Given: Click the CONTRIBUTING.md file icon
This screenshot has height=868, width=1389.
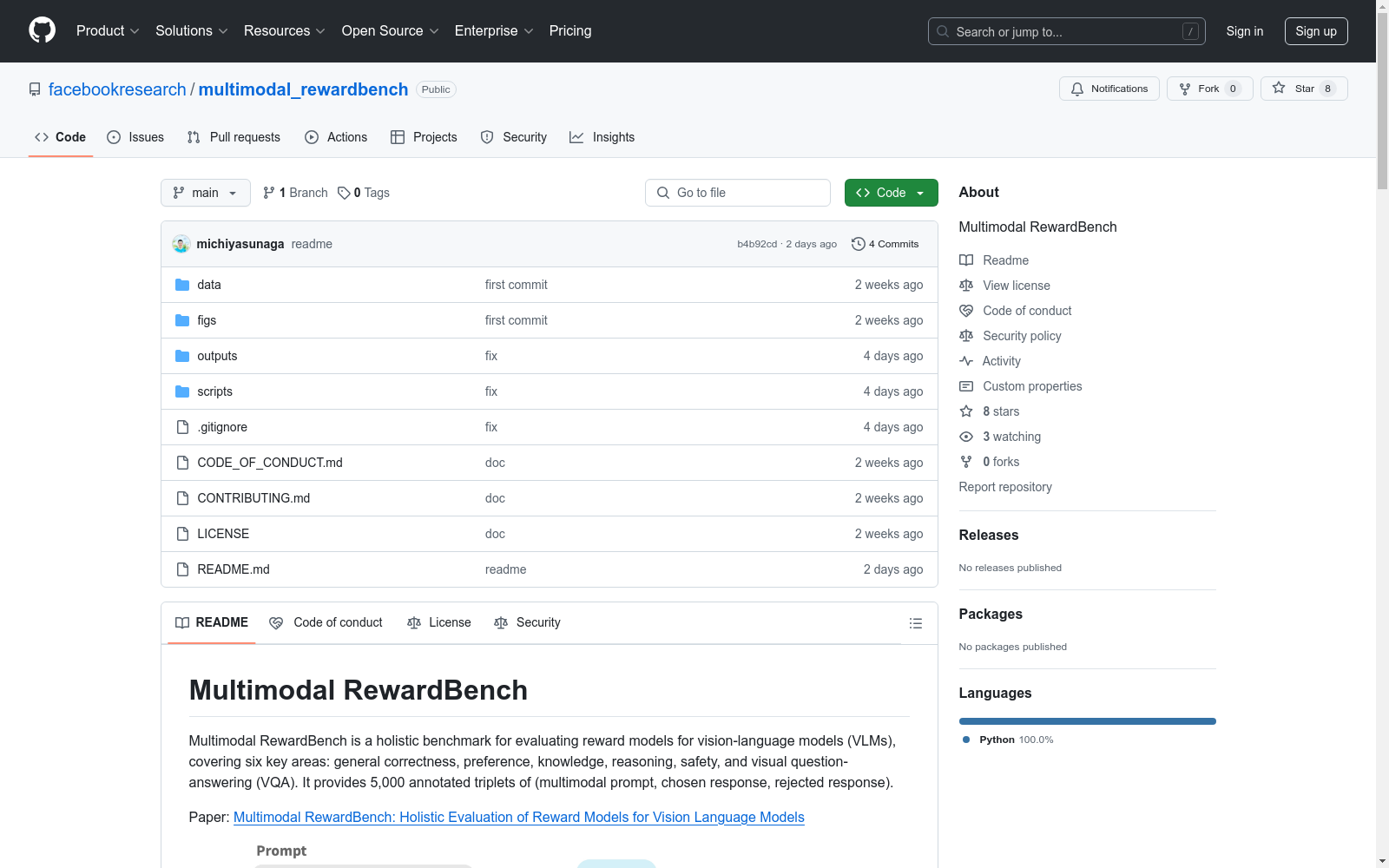Looking at the screenshot, I should pyautogui.click(x=182, y=498).
